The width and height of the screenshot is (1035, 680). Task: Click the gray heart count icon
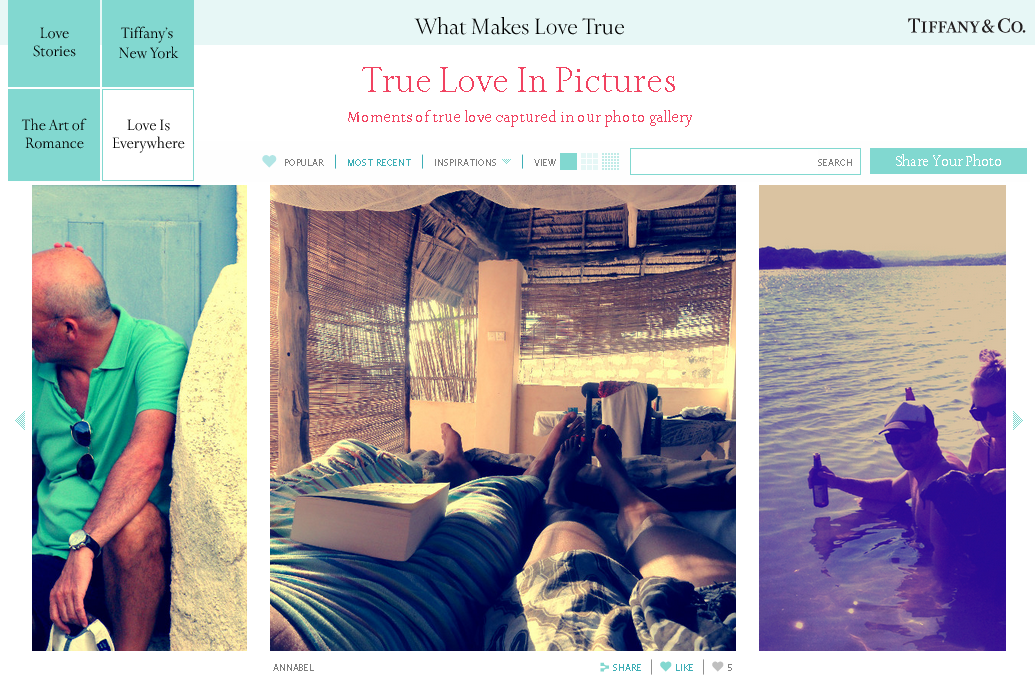[718, 667]
